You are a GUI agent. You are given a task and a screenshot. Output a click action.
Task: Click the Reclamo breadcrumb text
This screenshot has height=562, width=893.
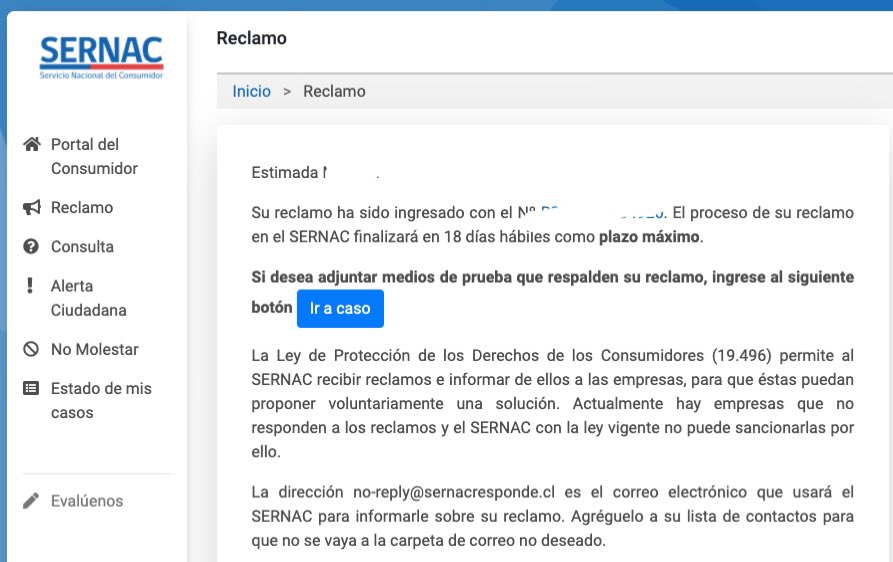point(334,91)
